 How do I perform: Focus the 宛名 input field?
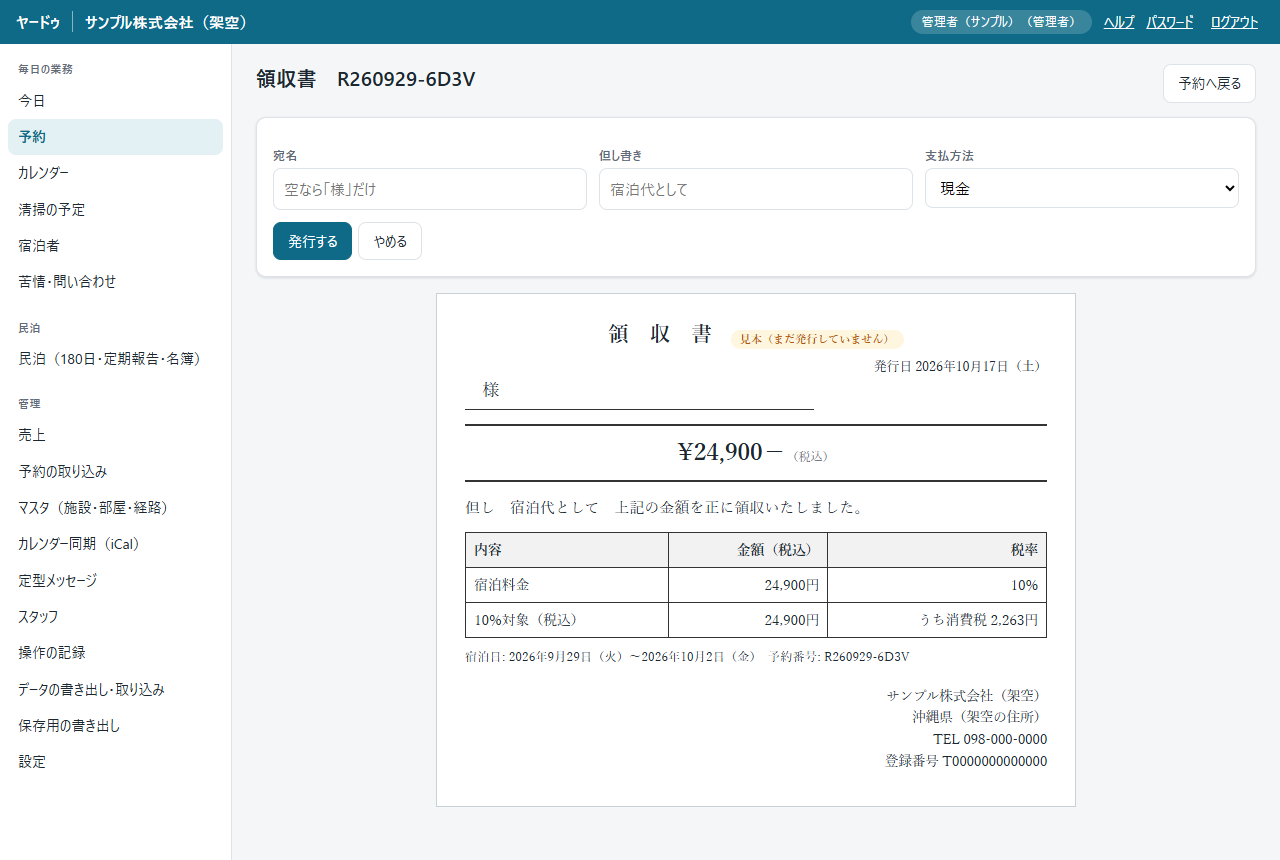(430, 189)
